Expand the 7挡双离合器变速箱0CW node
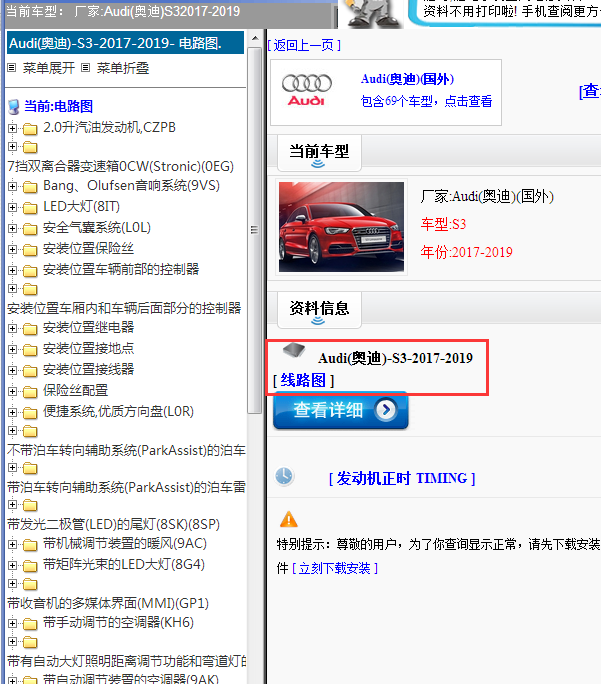 click(x=12, y=147)
